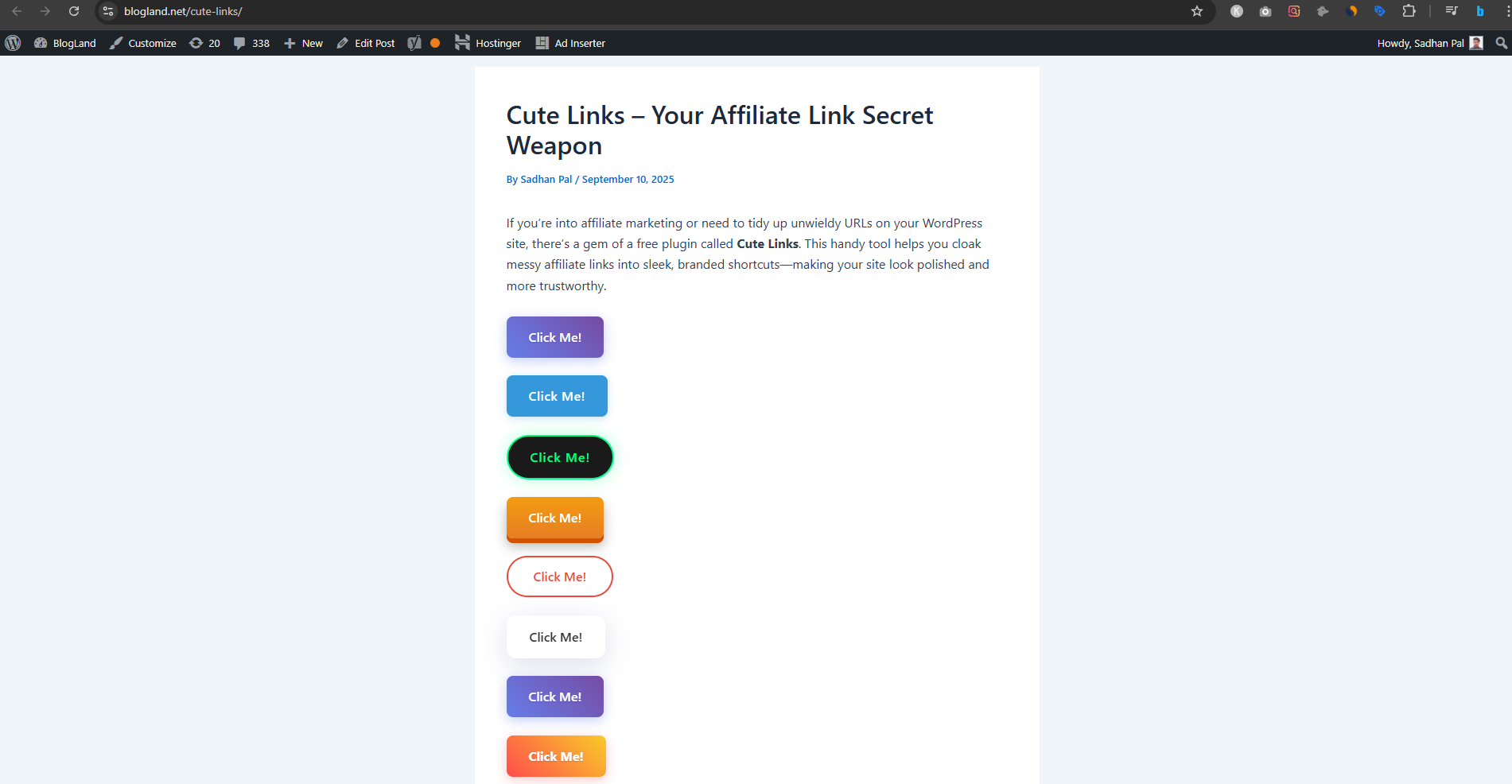The width and height of the screenshot is (1512, 784).
Task: Open the blue b extension icon
Action: [x=1480, y=11]
